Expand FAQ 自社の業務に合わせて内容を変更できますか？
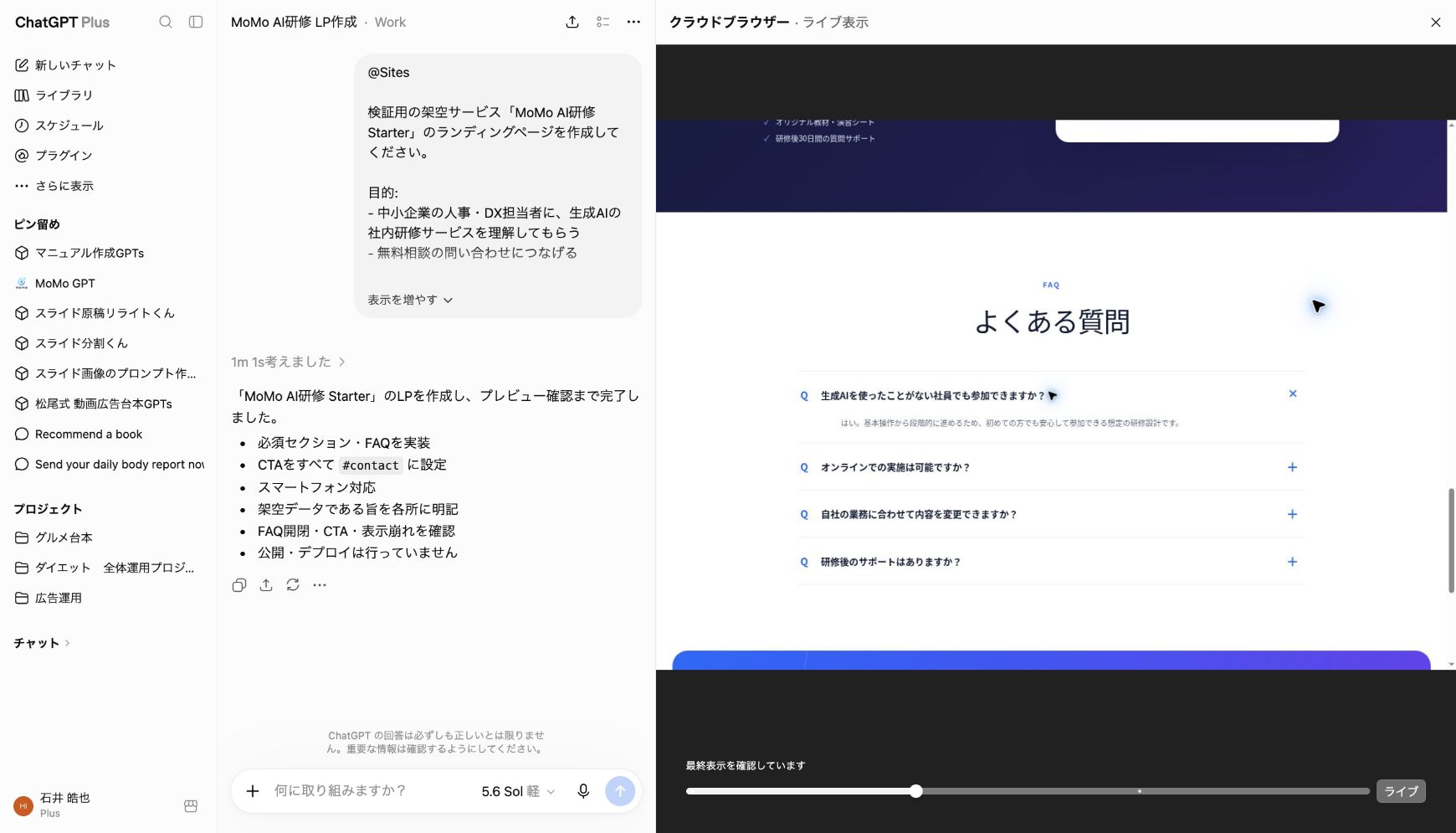The width and height of the screenshot is (1456, 833). click(x=1051, y=514)
